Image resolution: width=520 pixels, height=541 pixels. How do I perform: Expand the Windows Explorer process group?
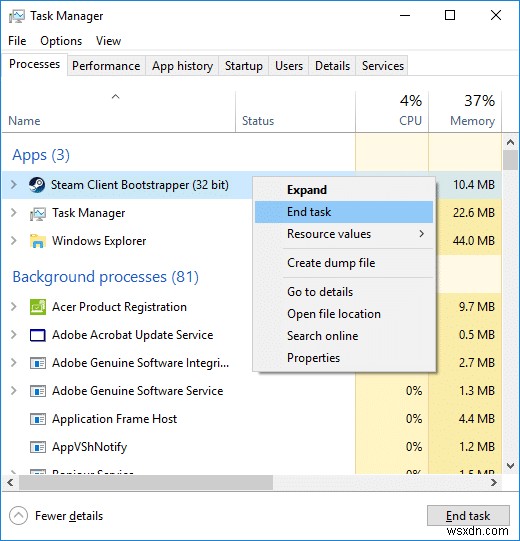[x=14, y=240]
